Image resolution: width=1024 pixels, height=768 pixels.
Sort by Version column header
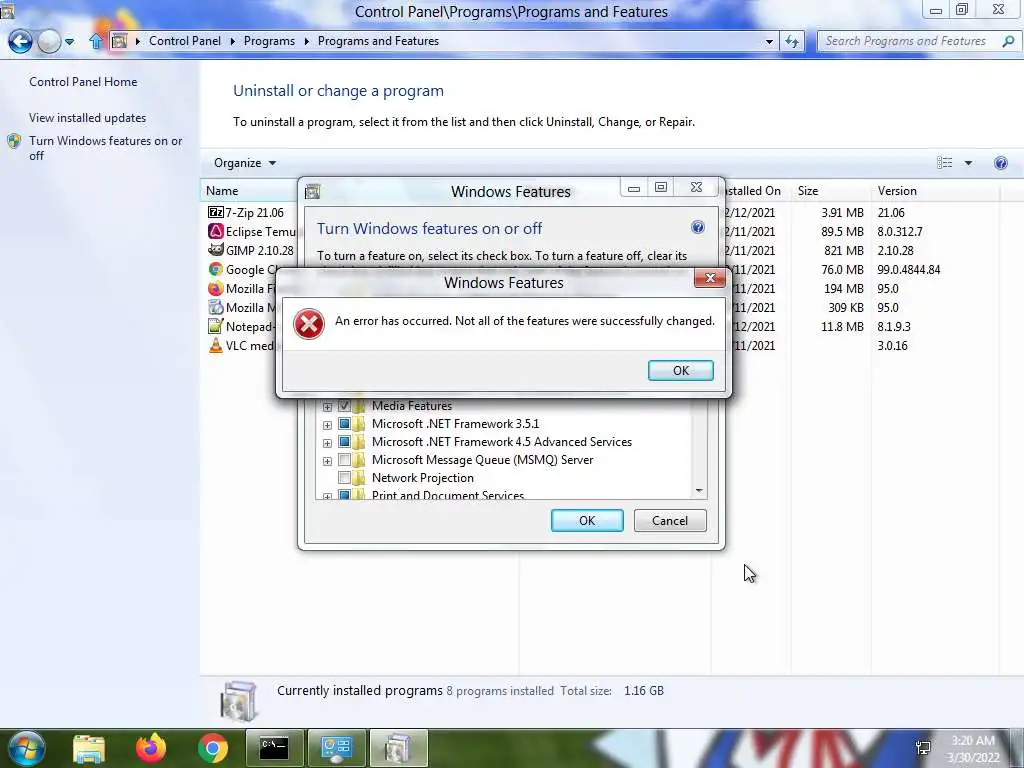click(935, 191)
